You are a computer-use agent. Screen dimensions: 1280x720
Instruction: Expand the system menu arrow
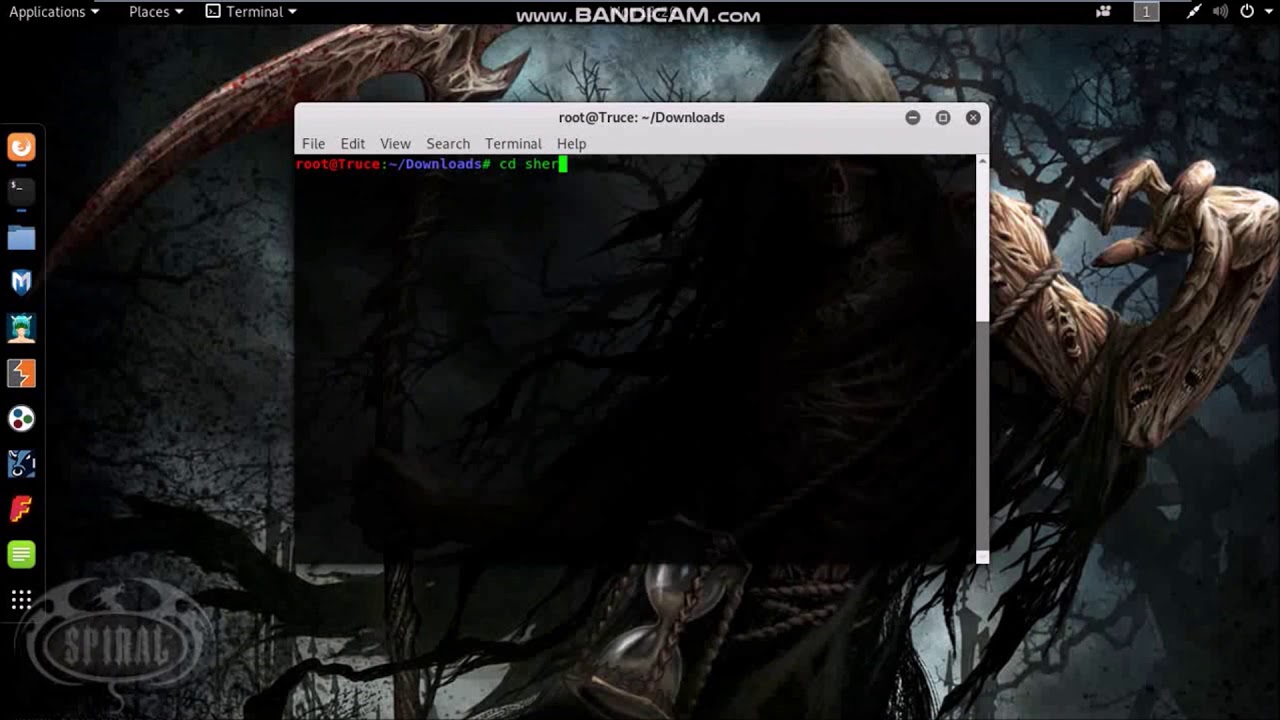1267,12
